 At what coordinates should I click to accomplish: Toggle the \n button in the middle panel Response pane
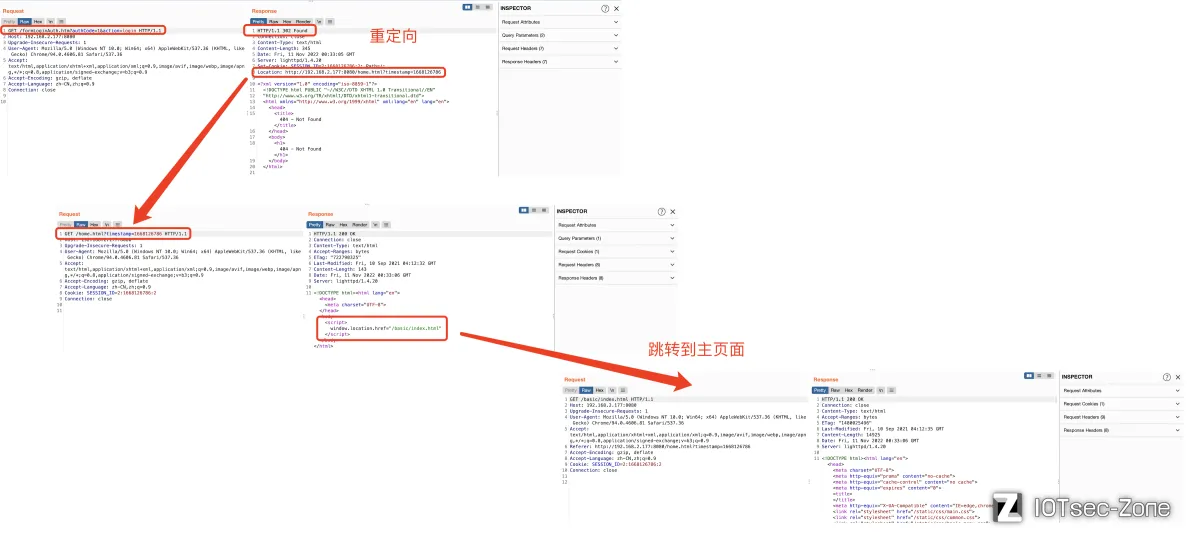coord(375,224)
